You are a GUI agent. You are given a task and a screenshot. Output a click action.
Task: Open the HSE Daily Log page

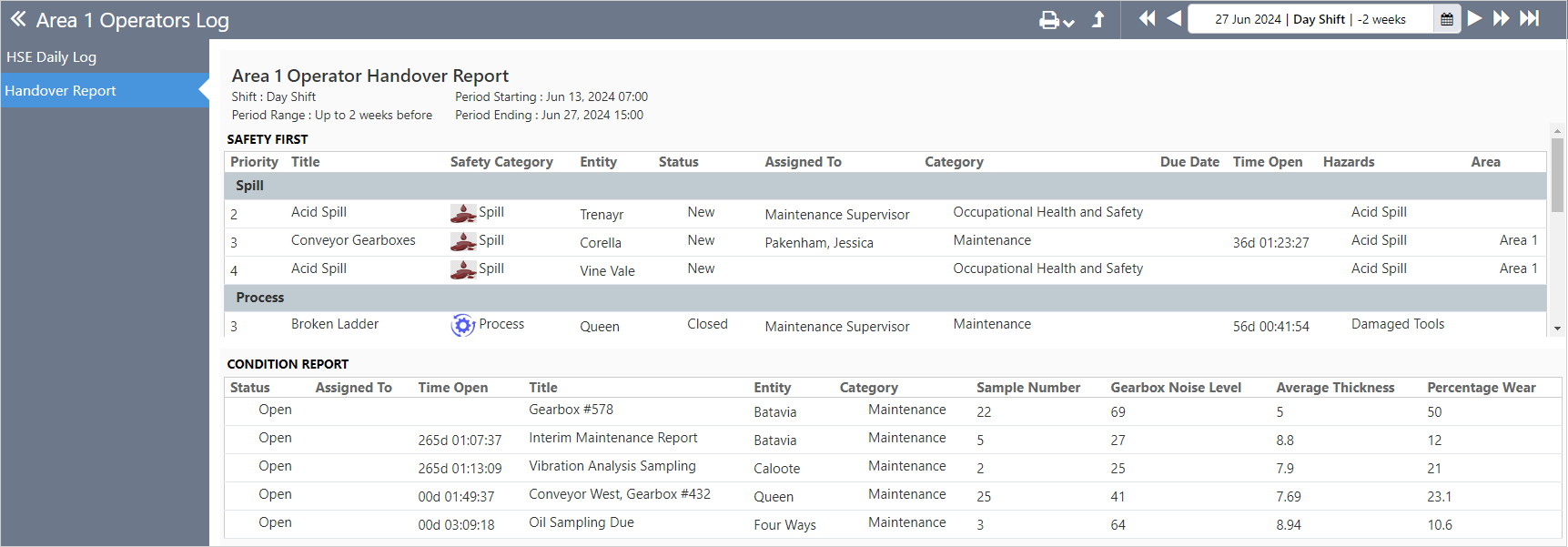click(x=52, y=56)
